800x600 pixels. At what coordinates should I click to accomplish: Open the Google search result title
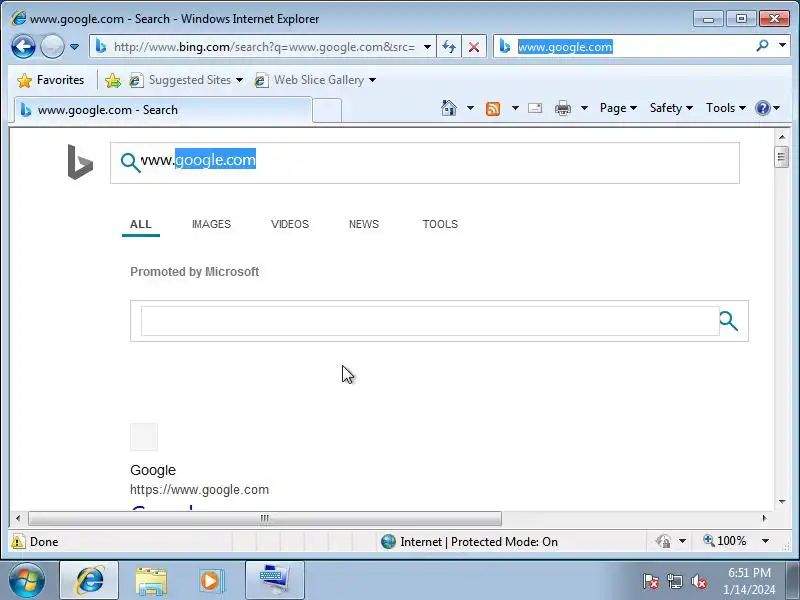coord(153,470)
